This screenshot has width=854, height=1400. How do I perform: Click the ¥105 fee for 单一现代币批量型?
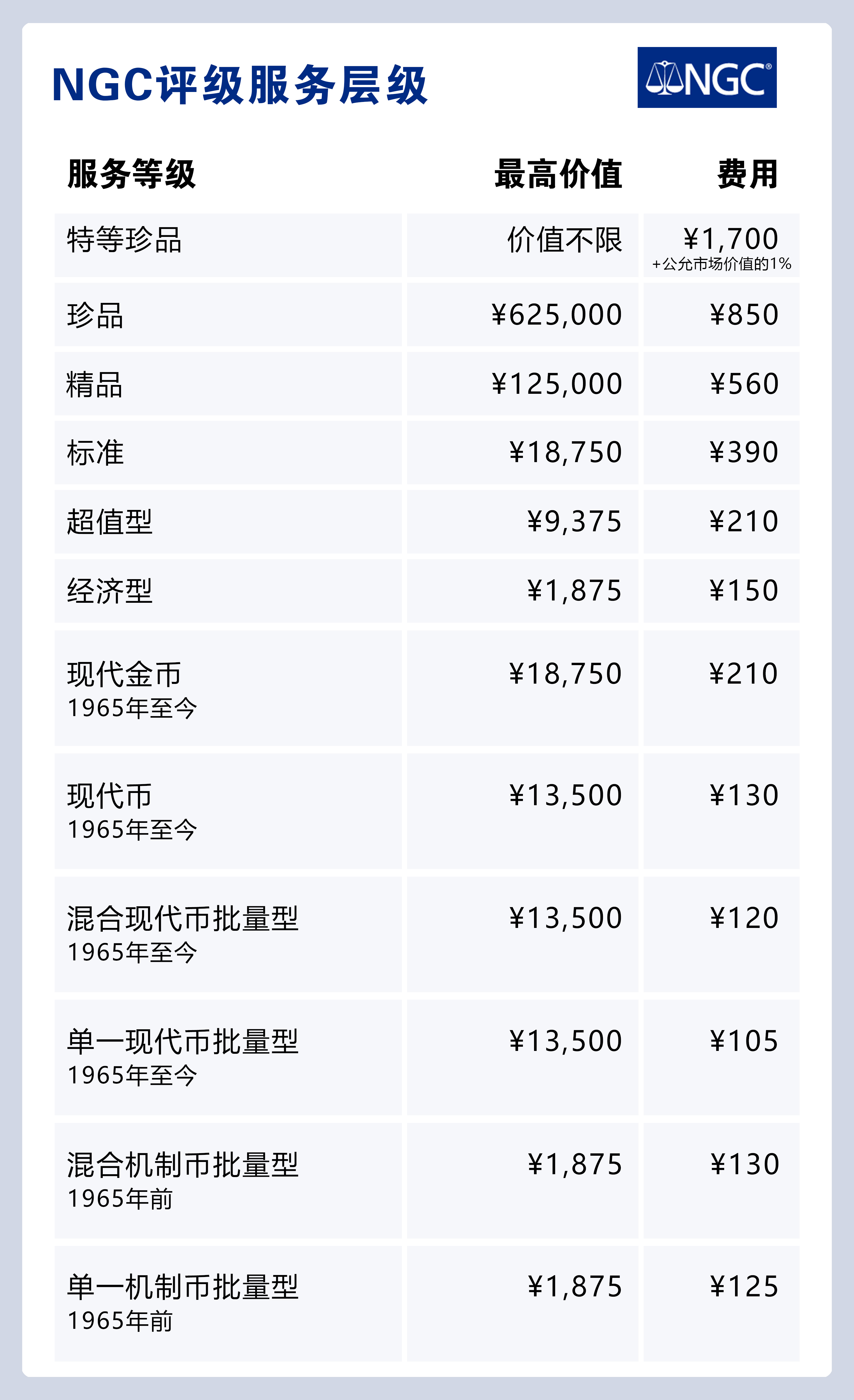pyautogui.click(x=744, y=1042)
